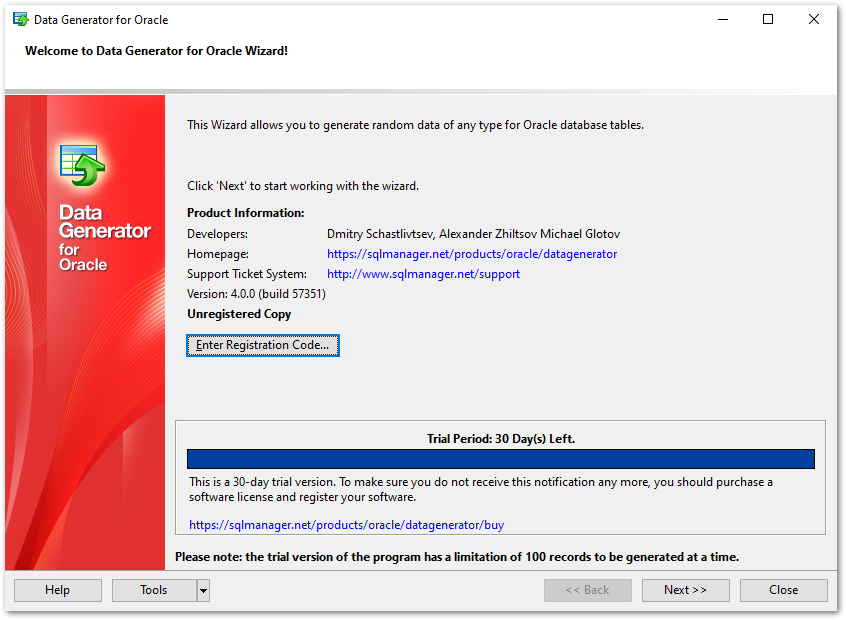846x620 pixels.
Task: Open the Support Ticket System link
Action: point(423,274)
